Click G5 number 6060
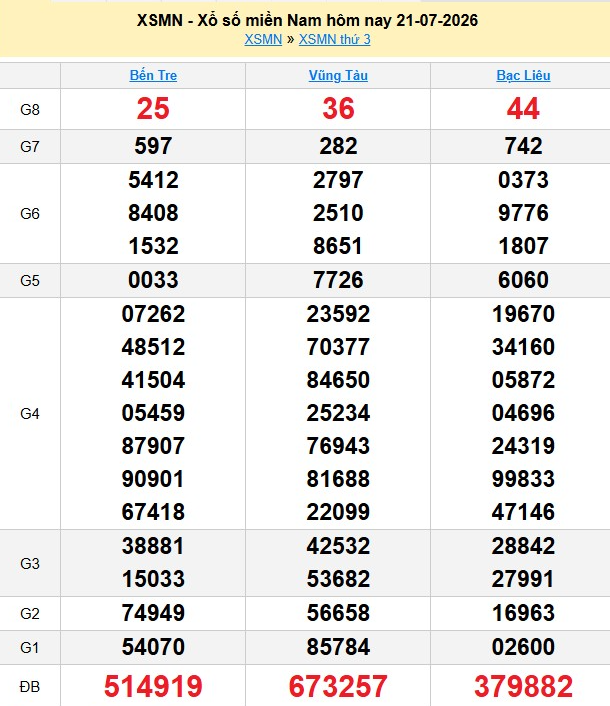Screen dimensions: 610x706 (x=523, y=280)
